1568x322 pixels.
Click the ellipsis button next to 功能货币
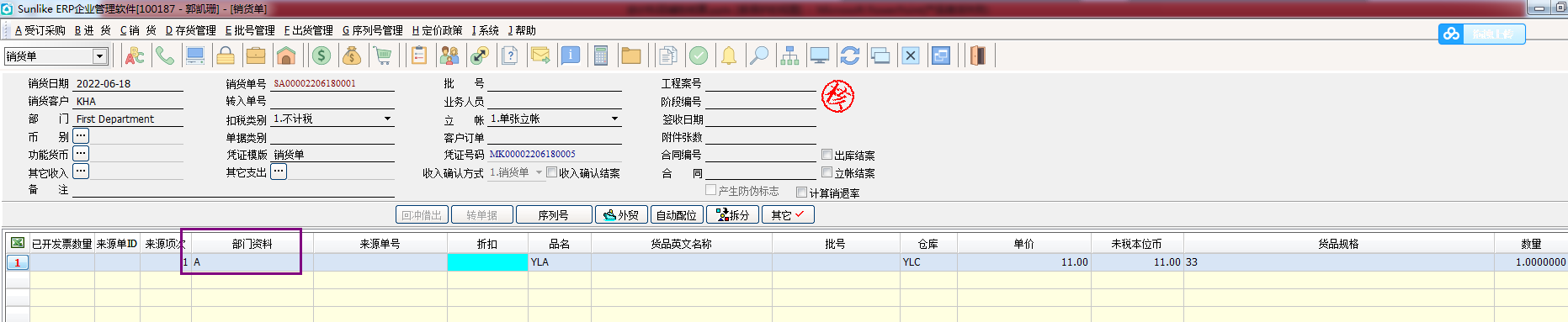(x=81, y=153)
